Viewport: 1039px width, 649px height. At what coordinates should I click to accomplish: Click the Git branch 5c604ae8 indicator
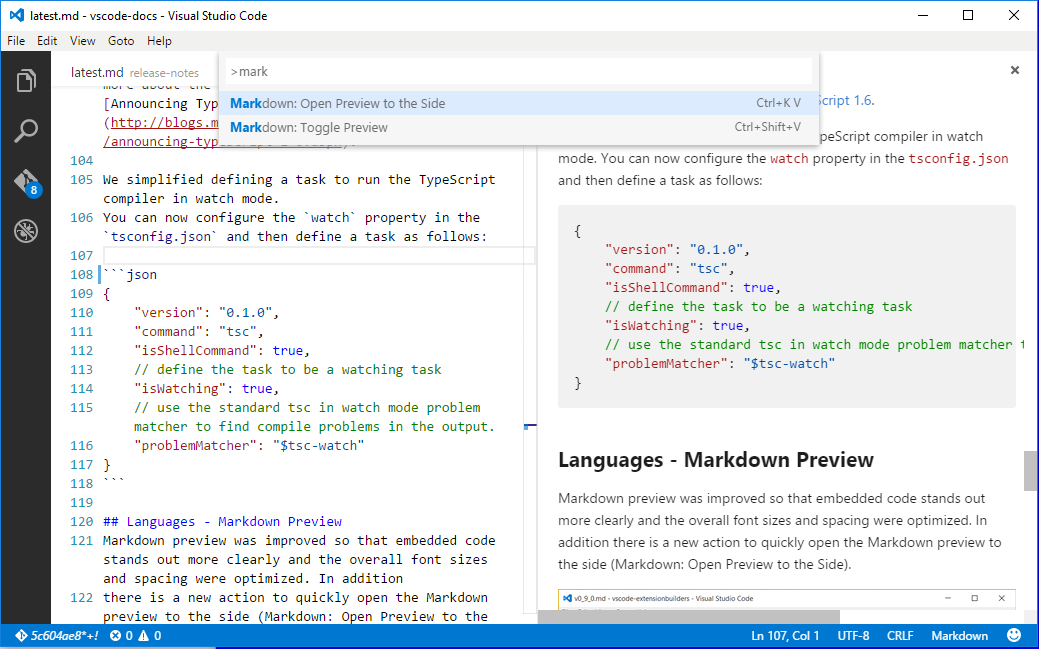57,636
